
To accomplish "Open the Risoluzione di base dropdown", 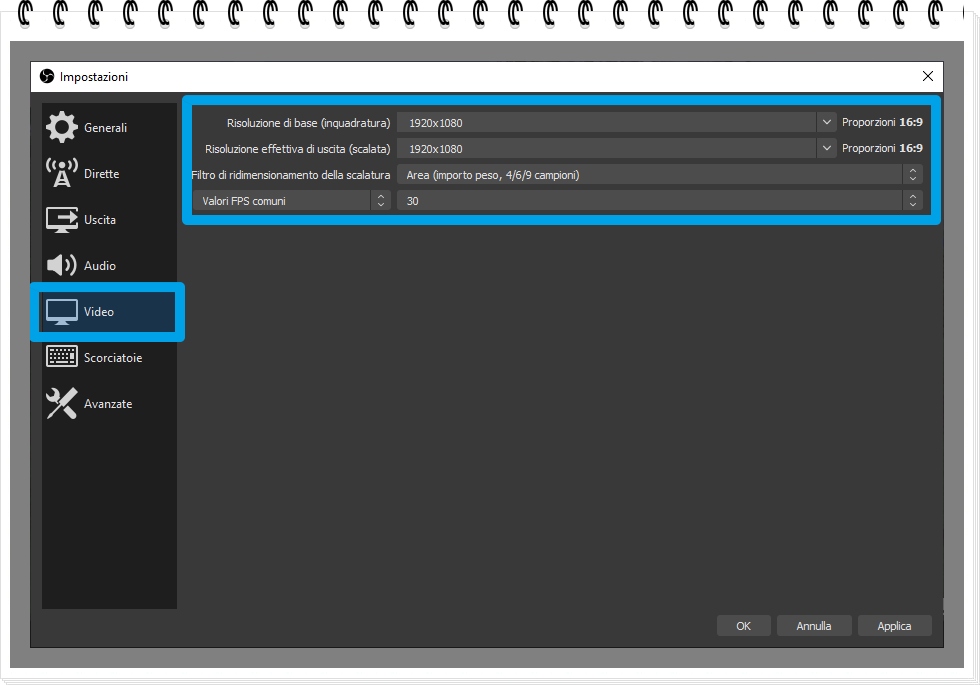I will pyautogui.click(x=827, y=122).
